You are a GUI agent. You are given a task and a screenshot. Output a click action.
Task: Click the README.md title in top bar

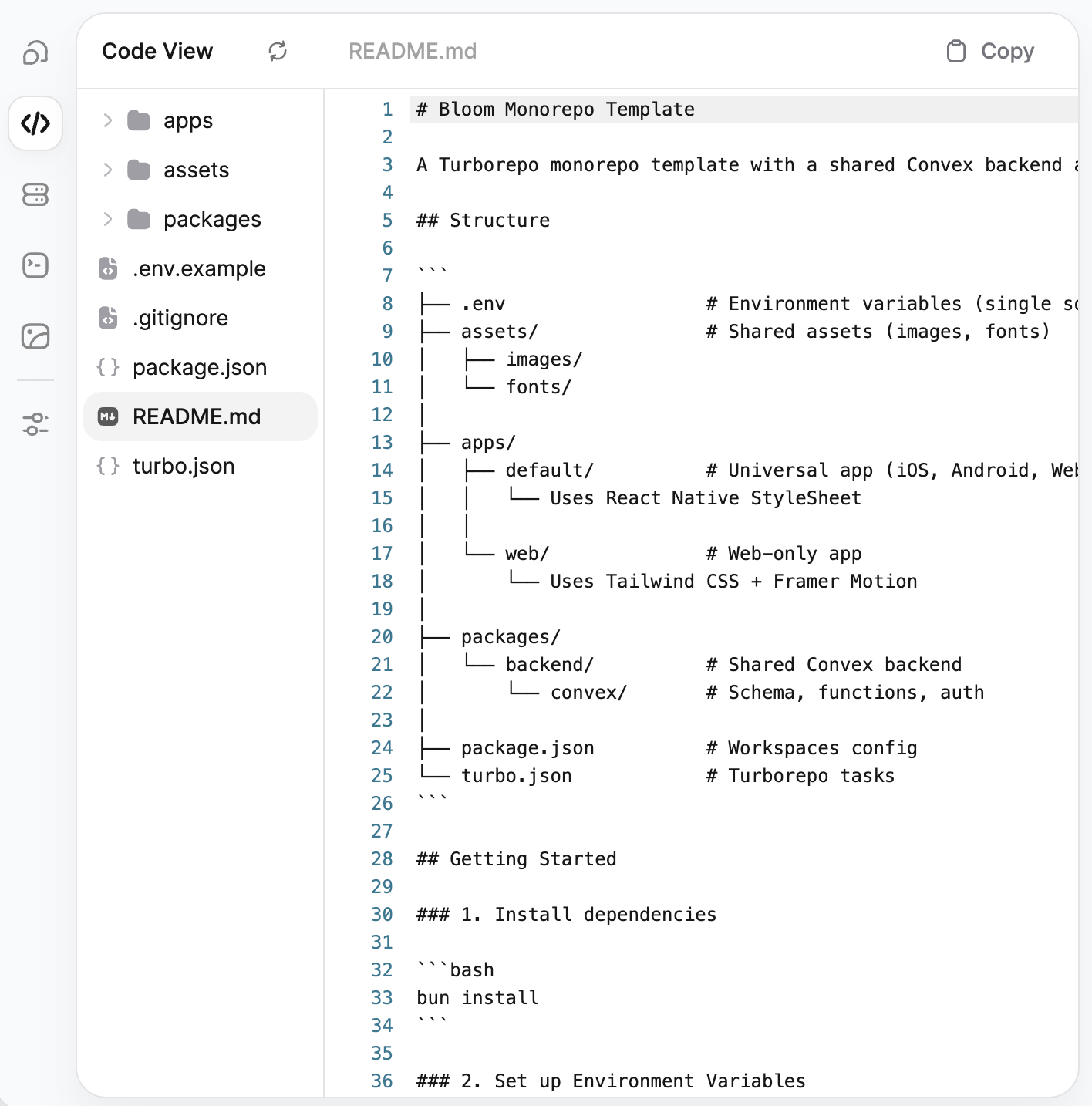413,51
